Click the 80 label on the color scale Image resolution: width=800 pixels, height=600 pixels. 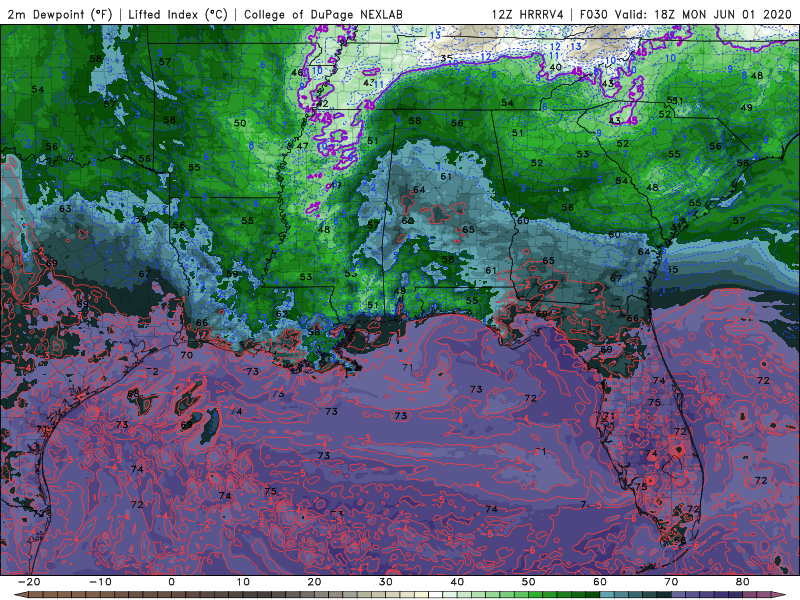[x=743, y=582]
